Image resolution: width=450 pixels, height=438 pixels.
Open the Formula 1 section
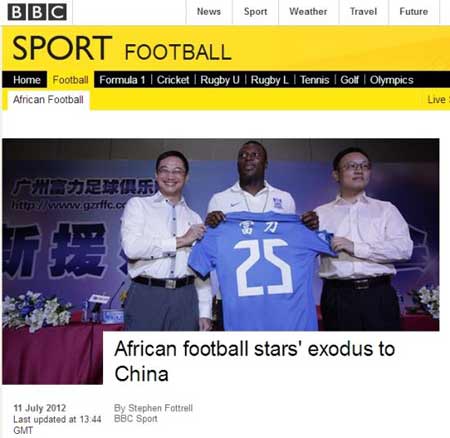(x=122, y=80)
